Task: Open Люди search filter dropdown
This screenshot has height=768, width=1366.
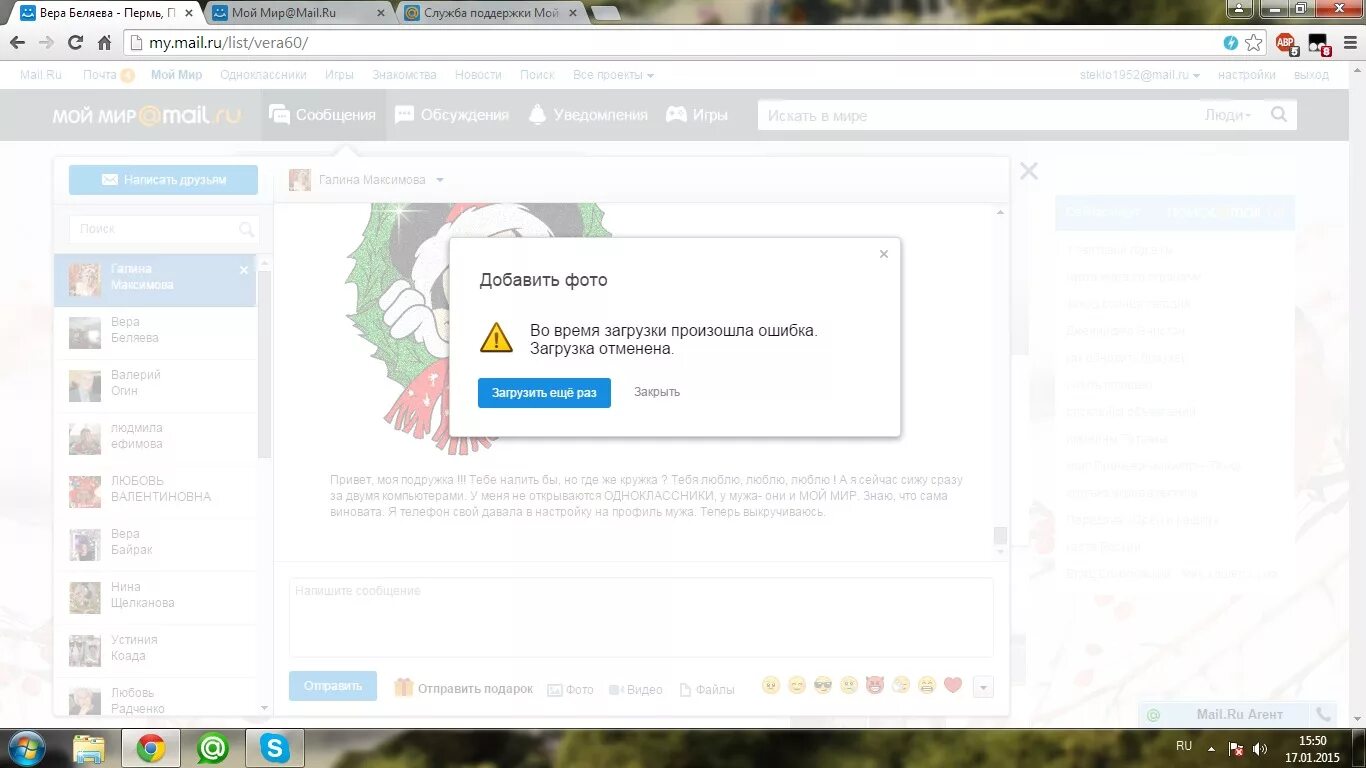Action: point(1228,115)
